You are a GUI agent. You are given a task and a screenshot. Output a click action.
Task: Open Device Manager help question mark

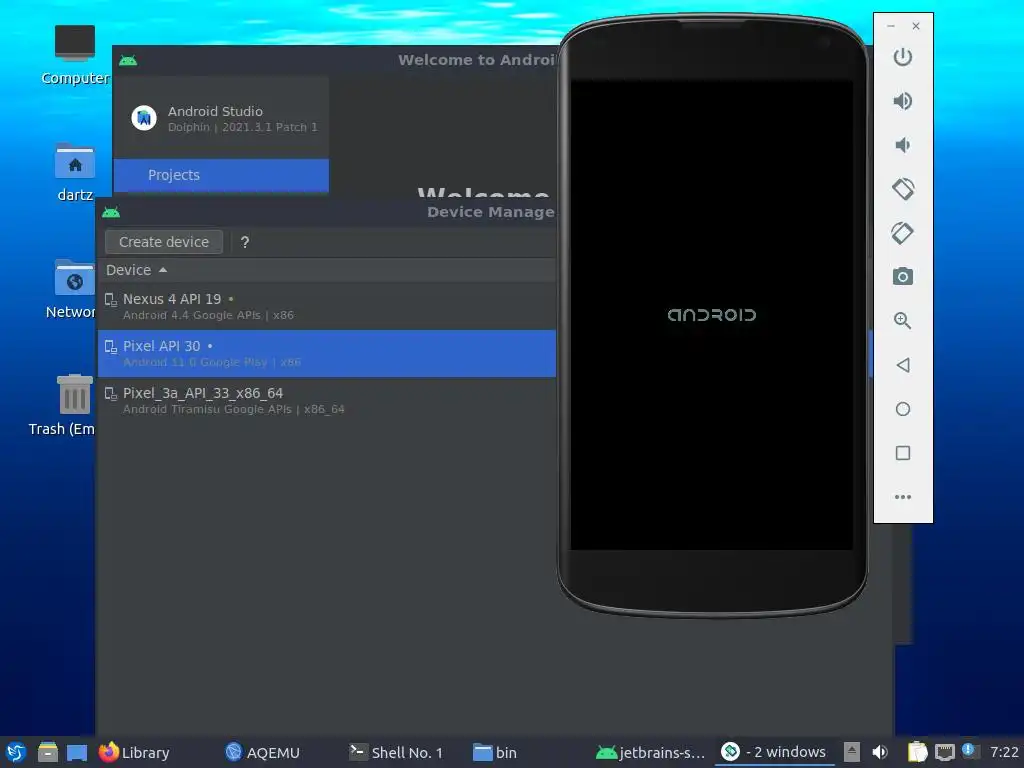point(245,242)
